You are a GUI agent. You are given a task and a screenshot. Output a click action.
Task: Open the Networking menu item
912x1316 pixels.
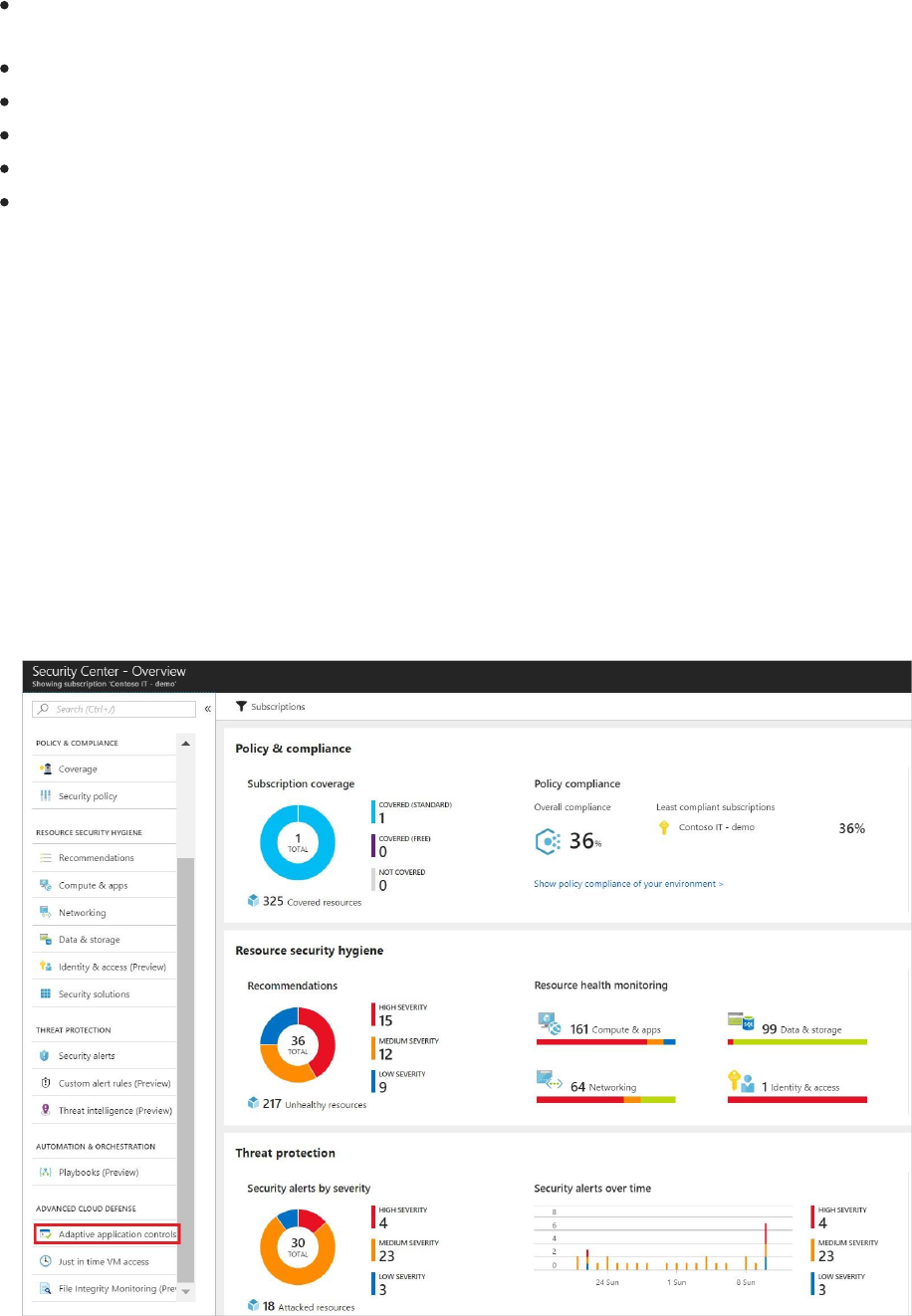pos(105,912)
